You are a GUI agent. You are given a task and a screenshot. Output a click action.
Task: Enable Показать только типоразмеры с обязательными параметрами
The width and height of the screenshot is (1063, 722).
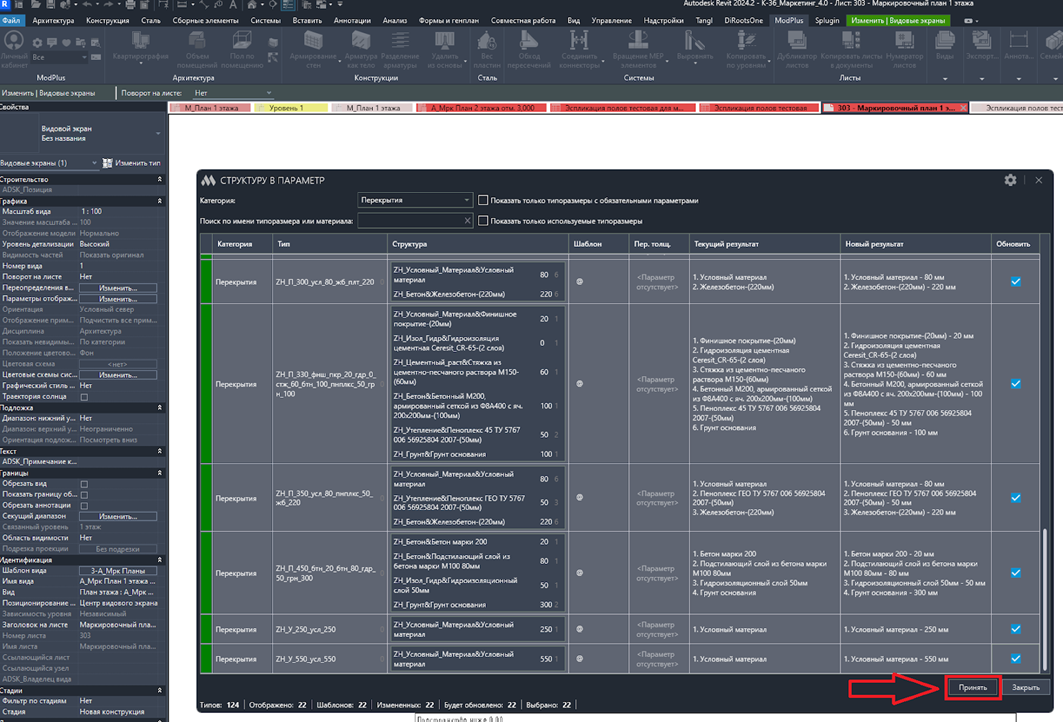483,200
